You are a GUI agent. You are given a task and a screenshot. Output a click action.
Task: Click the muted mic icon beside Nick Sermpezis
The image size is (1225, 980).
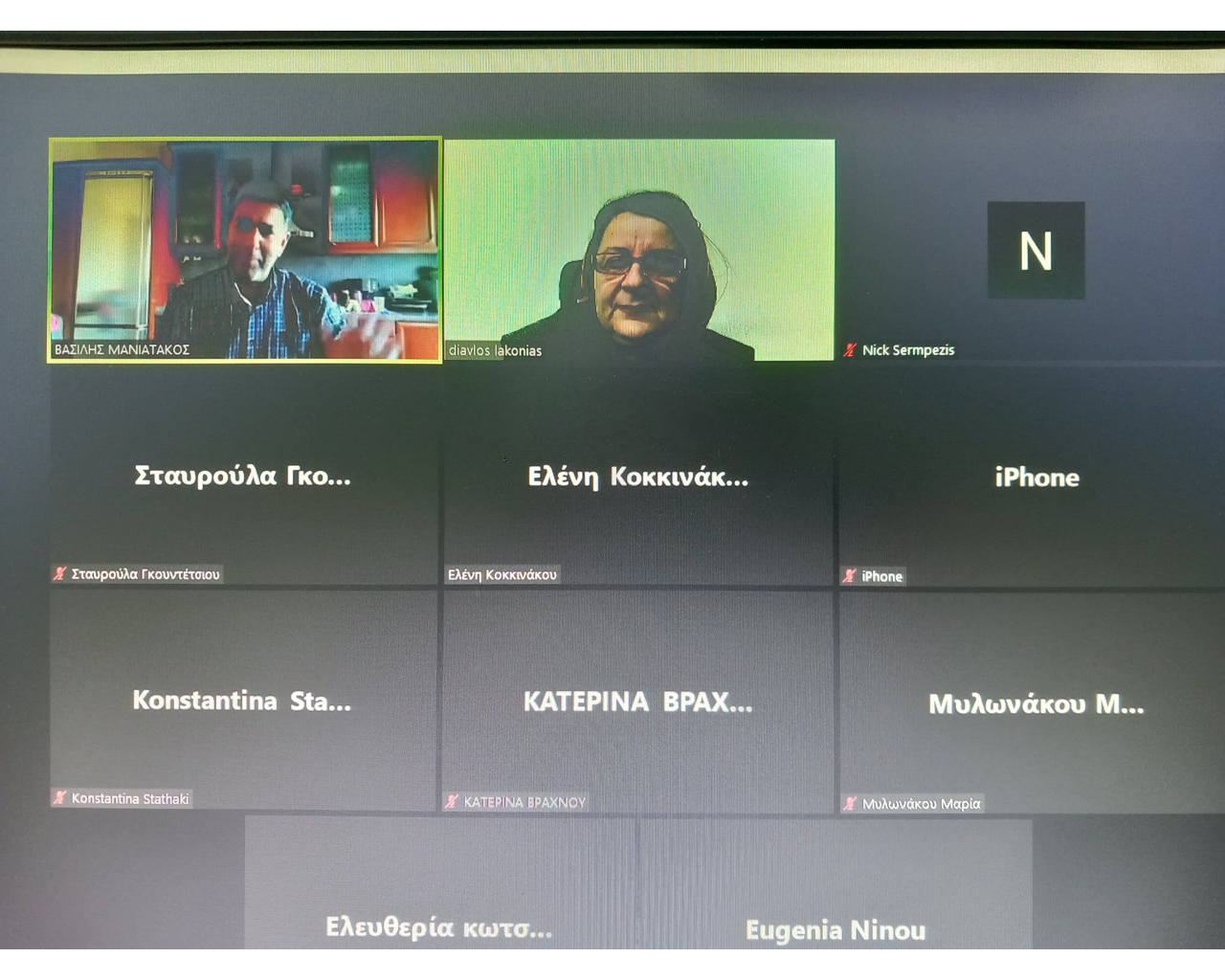[x=849, y=350]
